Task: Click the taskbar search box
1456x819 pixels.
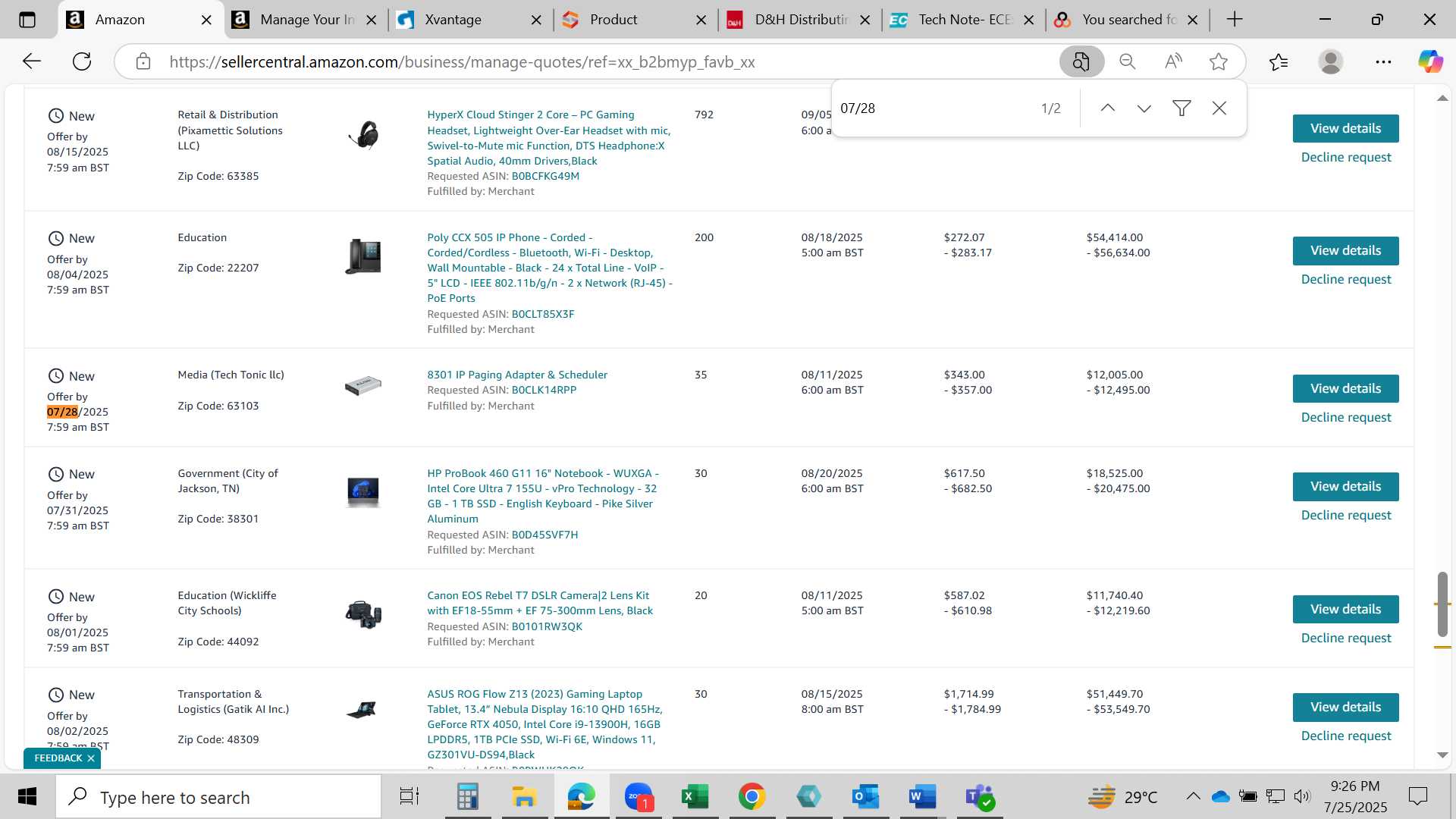Action: click(218, 797)
